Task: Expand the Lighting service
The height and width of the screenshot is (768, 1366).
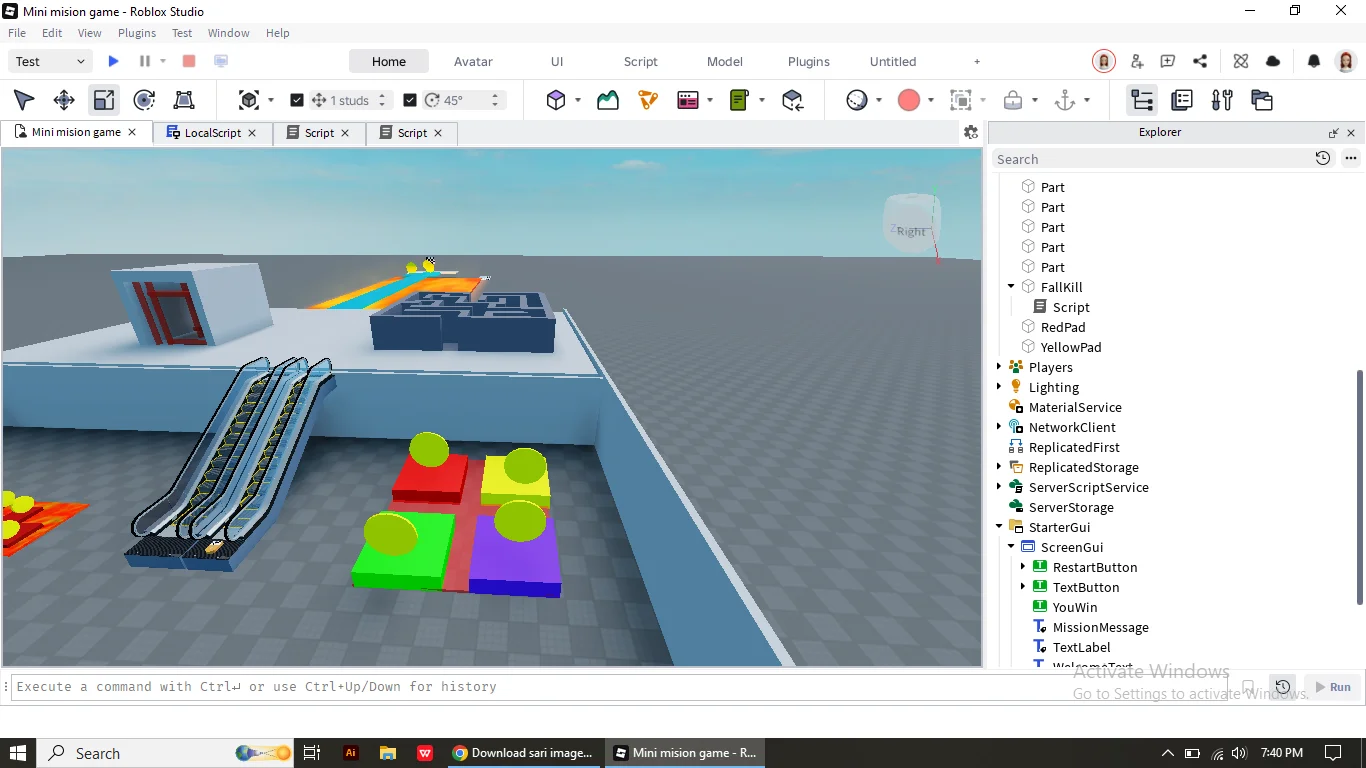Action: coord(999,387)
